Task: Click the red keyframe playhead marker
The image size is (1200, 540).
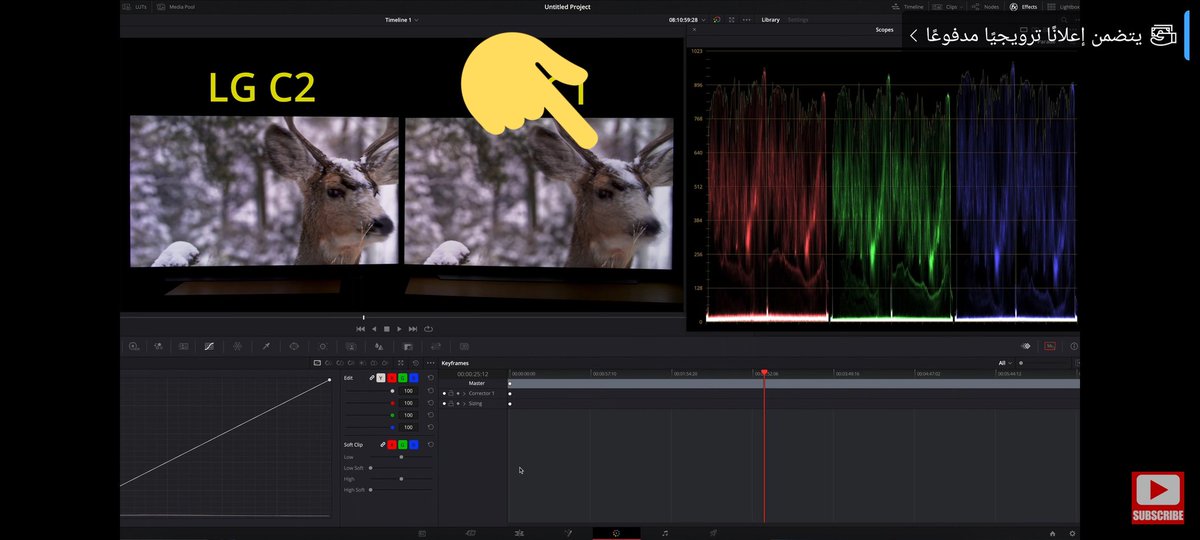Action: 764,373
